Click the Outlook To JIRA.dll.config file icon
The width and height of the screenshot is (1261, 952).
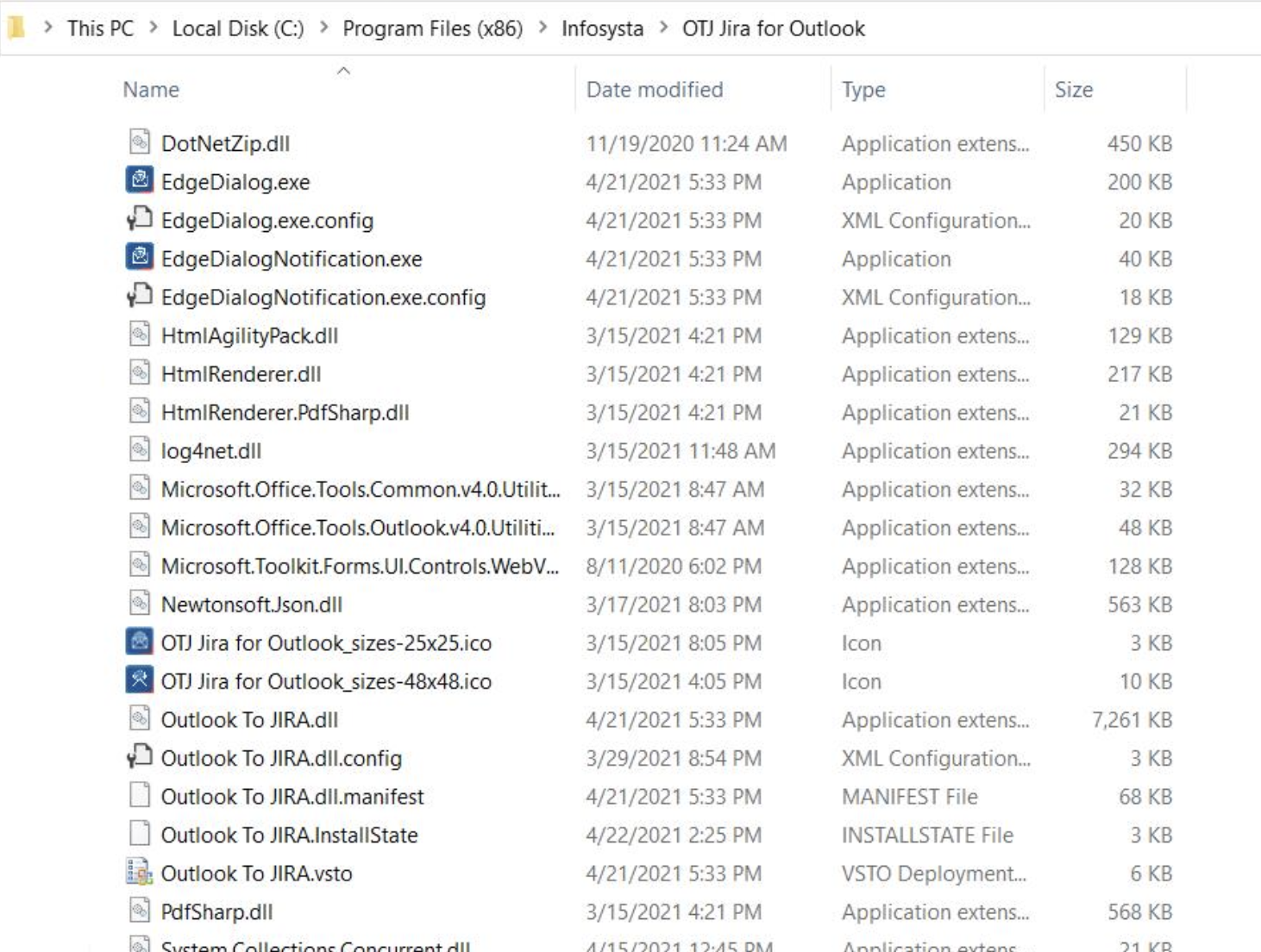pos(140,756)
